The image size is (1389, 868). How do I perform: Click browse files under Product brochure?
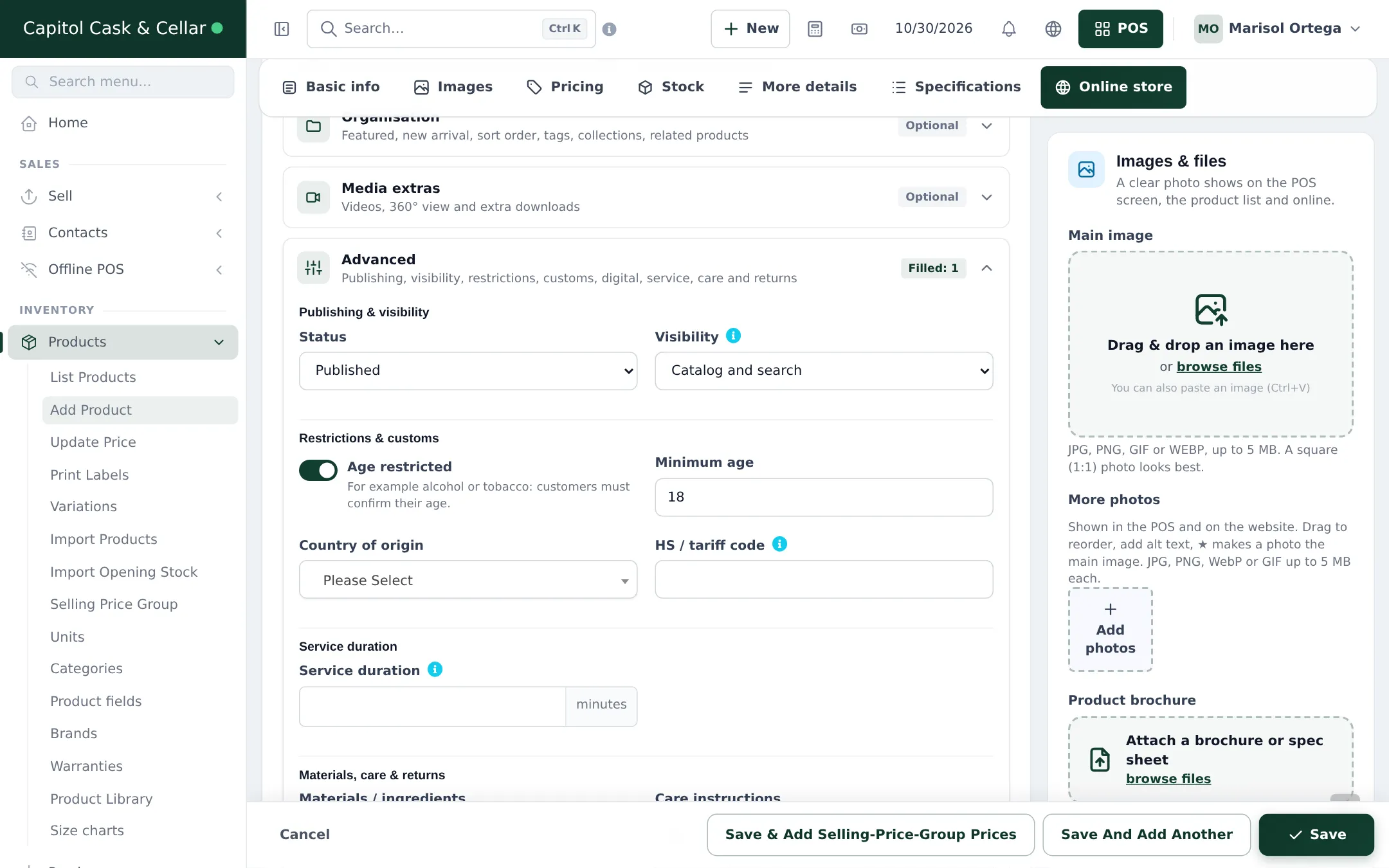[x=1168, y=779]
